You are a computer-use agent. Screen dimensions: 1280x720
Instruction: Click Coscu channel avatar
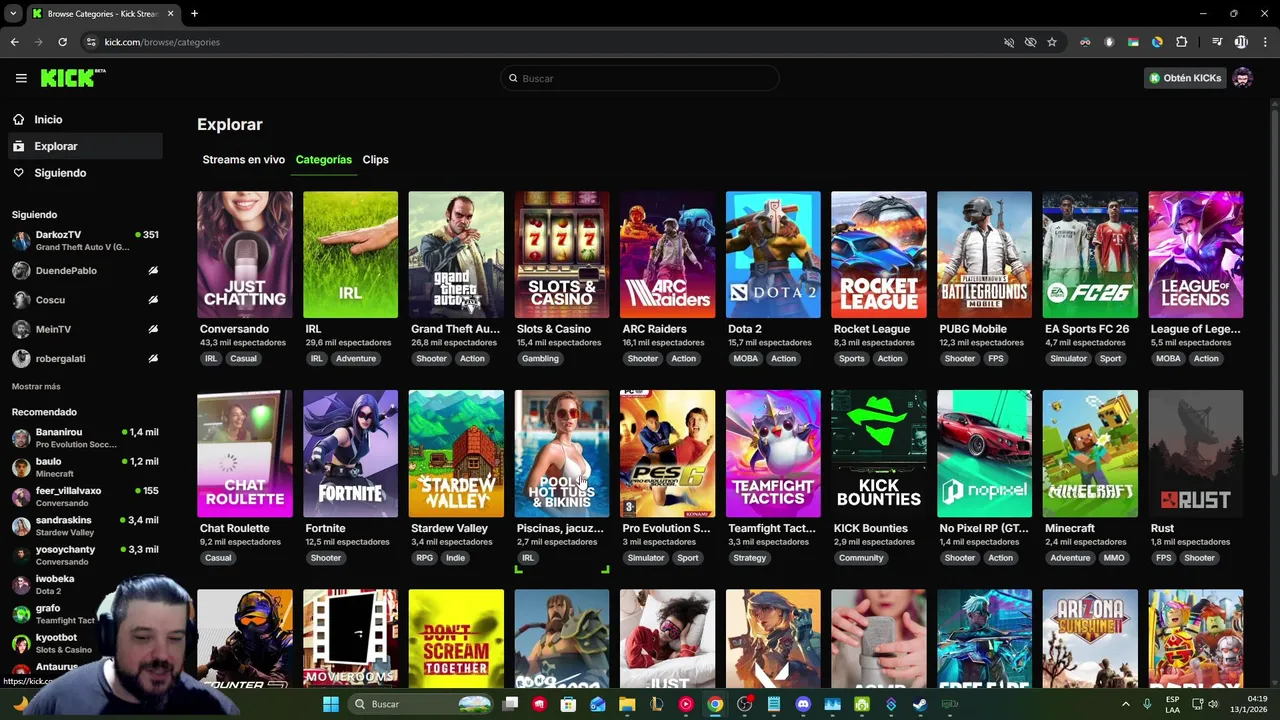click(x=21, y=300)
